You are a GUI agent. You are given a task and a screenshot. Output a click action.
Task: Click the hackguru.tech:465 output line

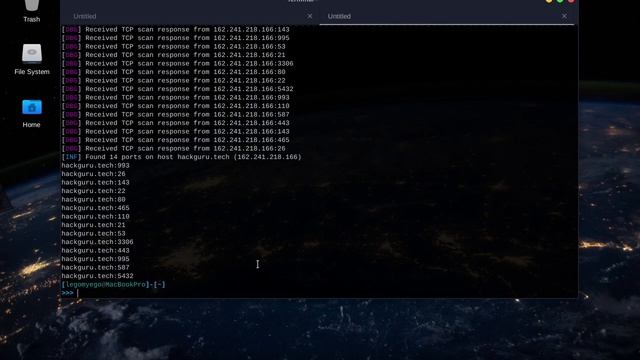[96, 208]
